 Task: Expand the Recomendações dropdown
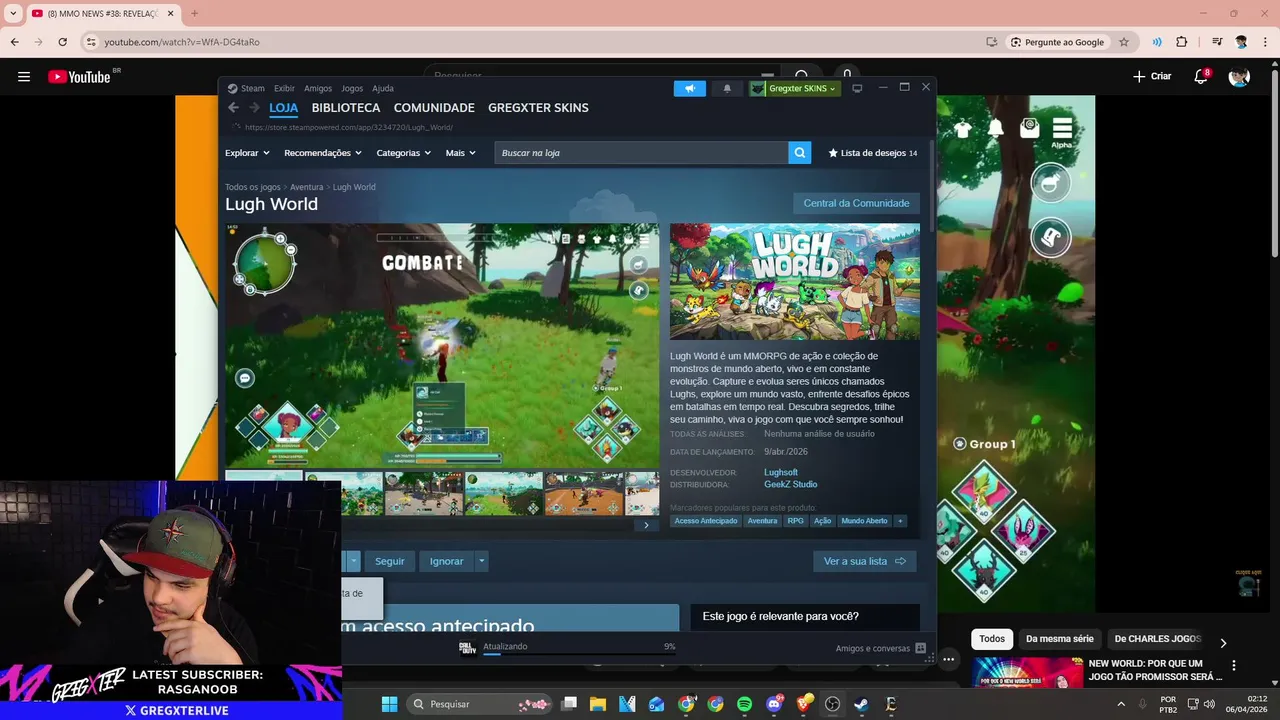pos(323,153)
